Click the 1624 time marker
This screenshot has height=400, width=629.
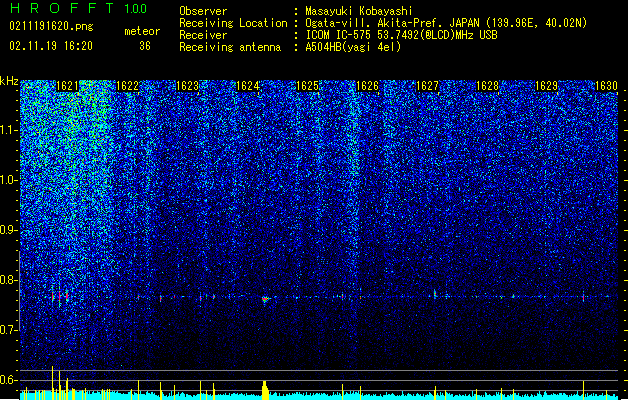248,86
